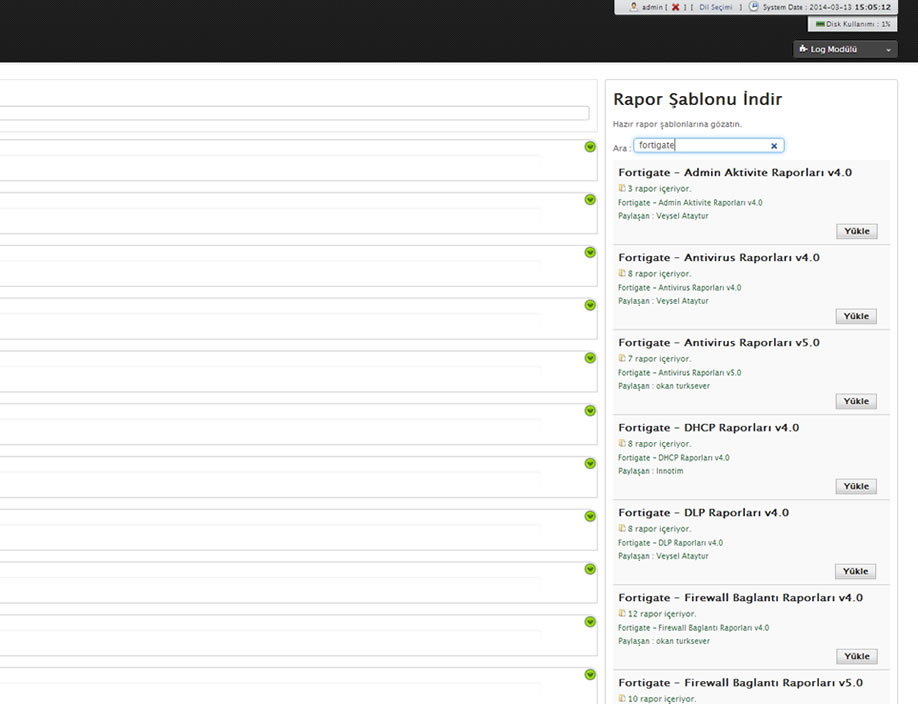
Task: Click Paylaşan : okan turksever under Antivirus v5.0
Action: pos(664,386)
